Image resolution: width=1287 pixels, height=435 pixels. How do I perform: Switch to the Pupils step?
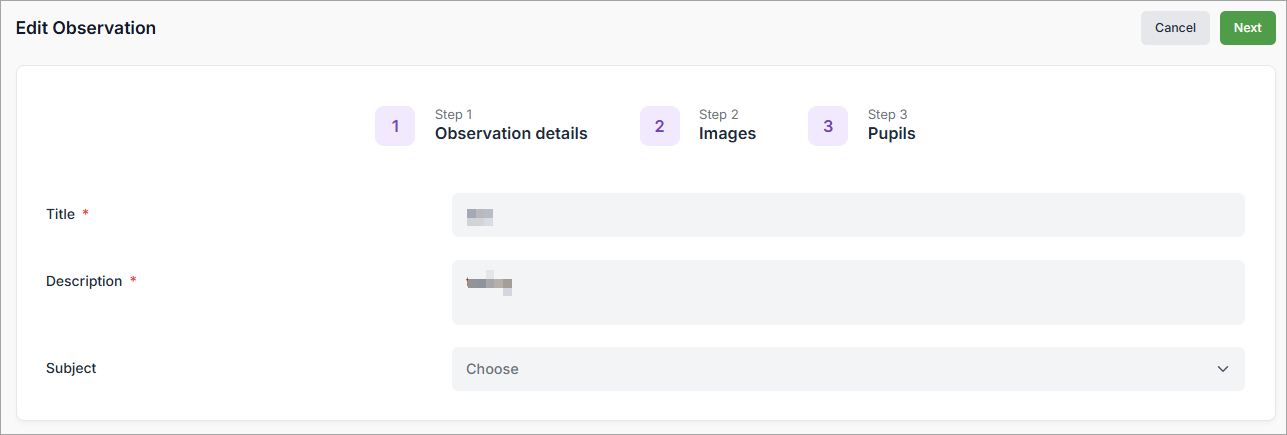pyautogui.click(x=891, y=134)
